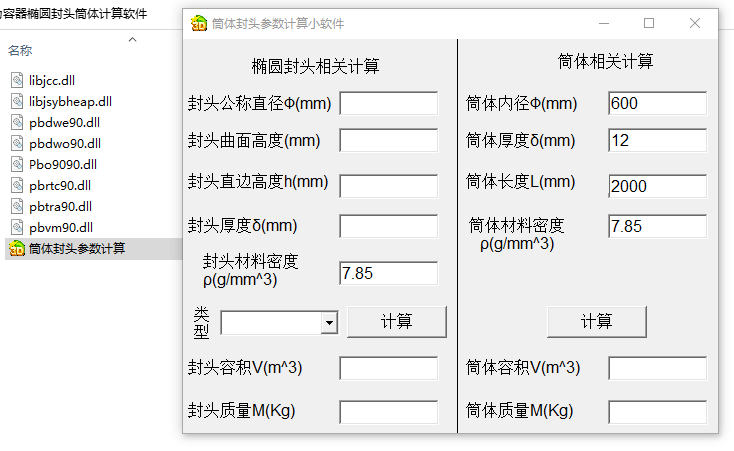This screenshot has height=451, width=734.
Task: Open the 类型 dropdown arrow
Action: [329, 323]
